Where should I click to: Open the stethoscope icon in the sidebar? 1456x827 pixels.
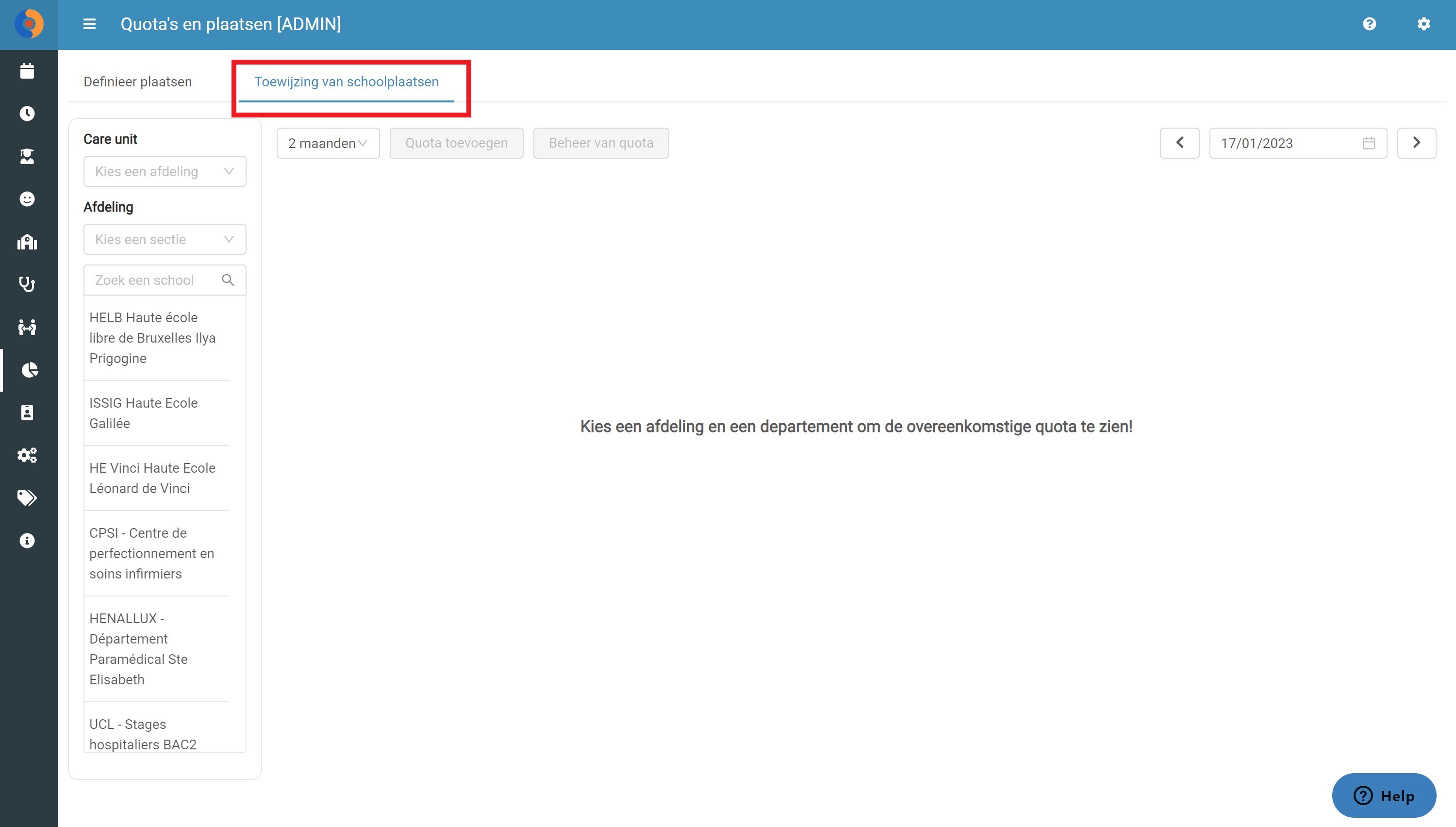(x=27, y=284)
